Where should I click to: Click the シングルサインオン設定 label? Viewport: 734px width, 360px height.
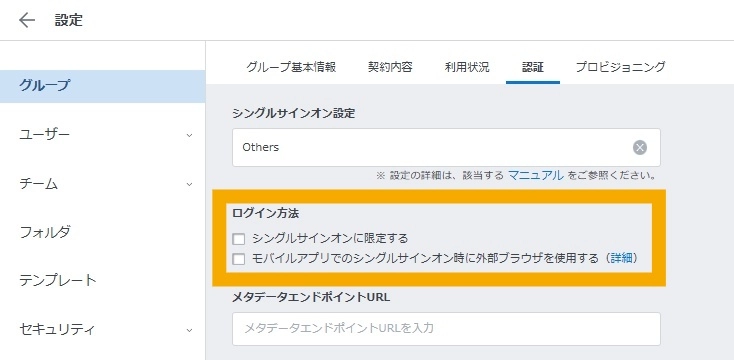294,113
